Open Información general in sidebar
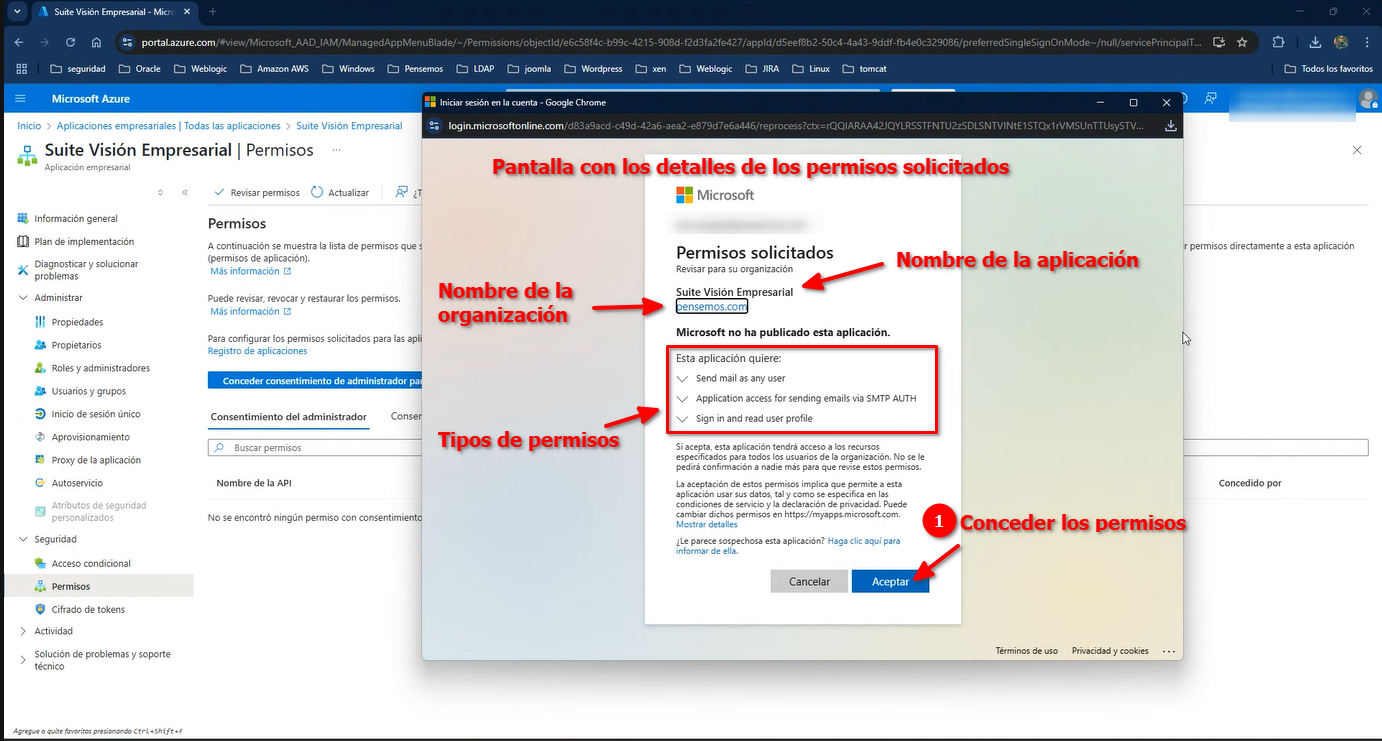 75,219
